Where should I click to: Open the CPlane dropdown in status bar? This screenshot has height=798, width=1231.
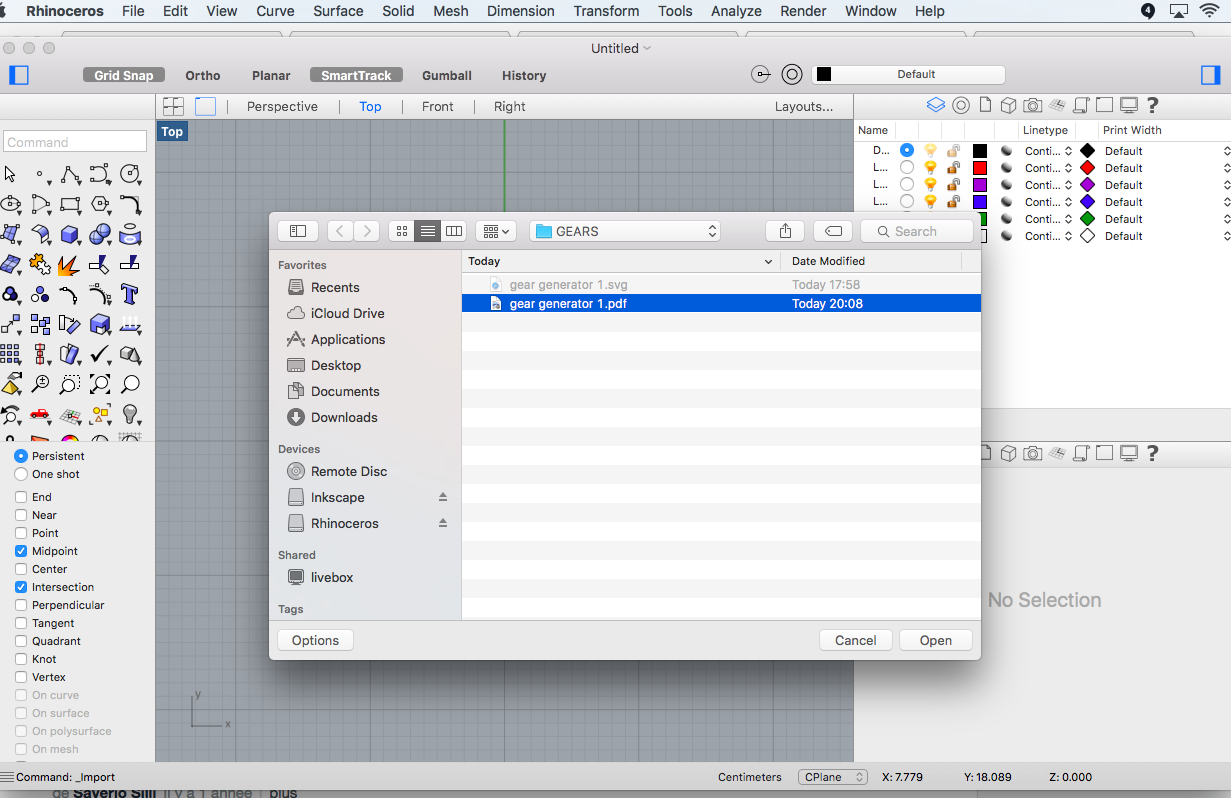pyautogui.click(x=833, y=777)
